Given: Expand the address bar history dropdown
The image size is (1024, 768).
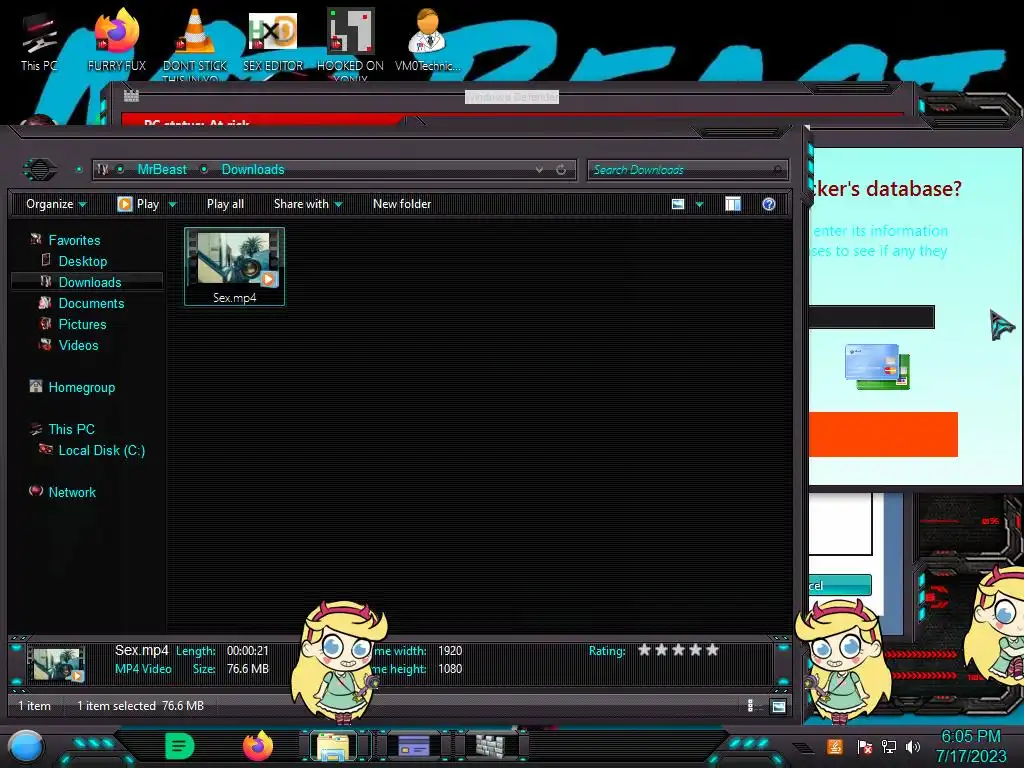Looking at the screenshot, I should [x=539, y=169].
